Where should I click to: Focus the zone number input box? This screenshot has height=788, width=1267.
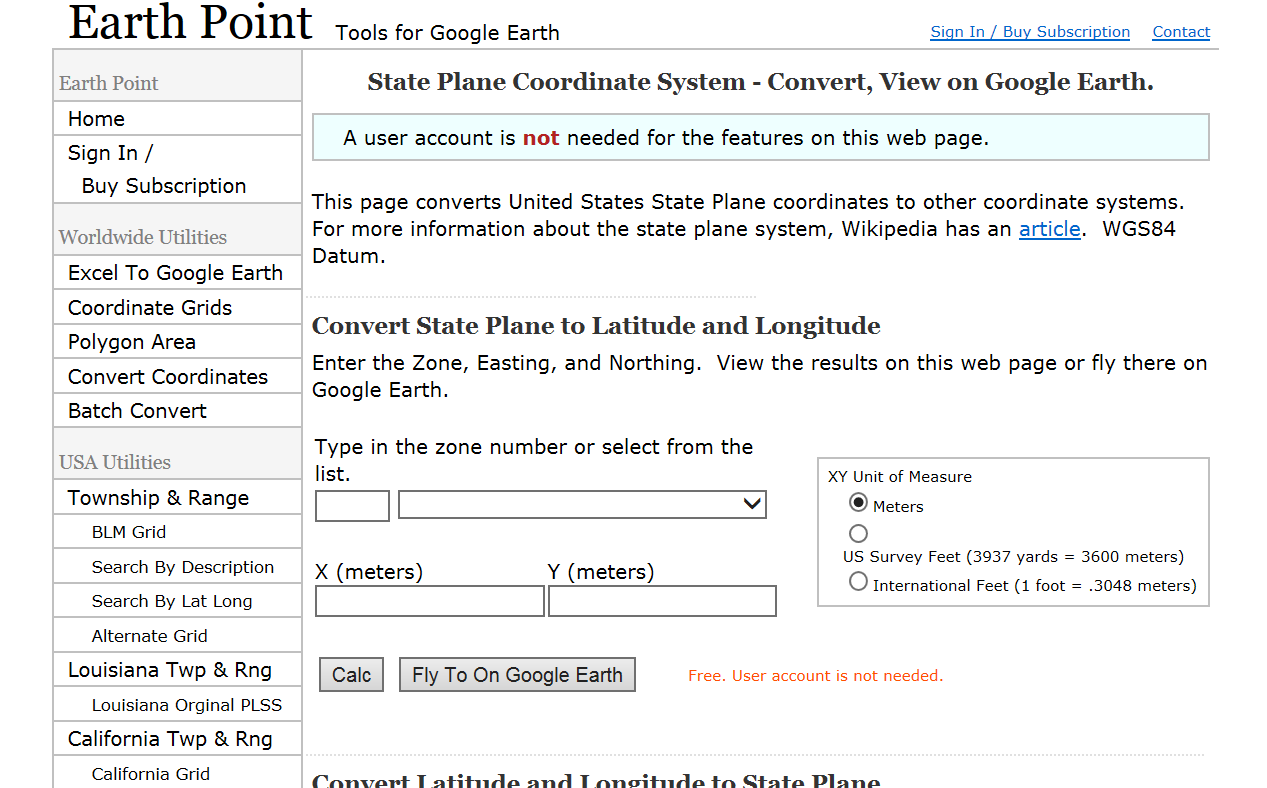(352, 506)
